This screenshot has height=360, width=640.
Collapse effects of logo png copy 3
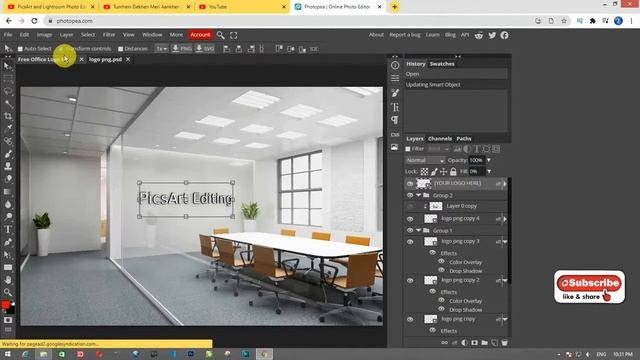click(505, 242)
